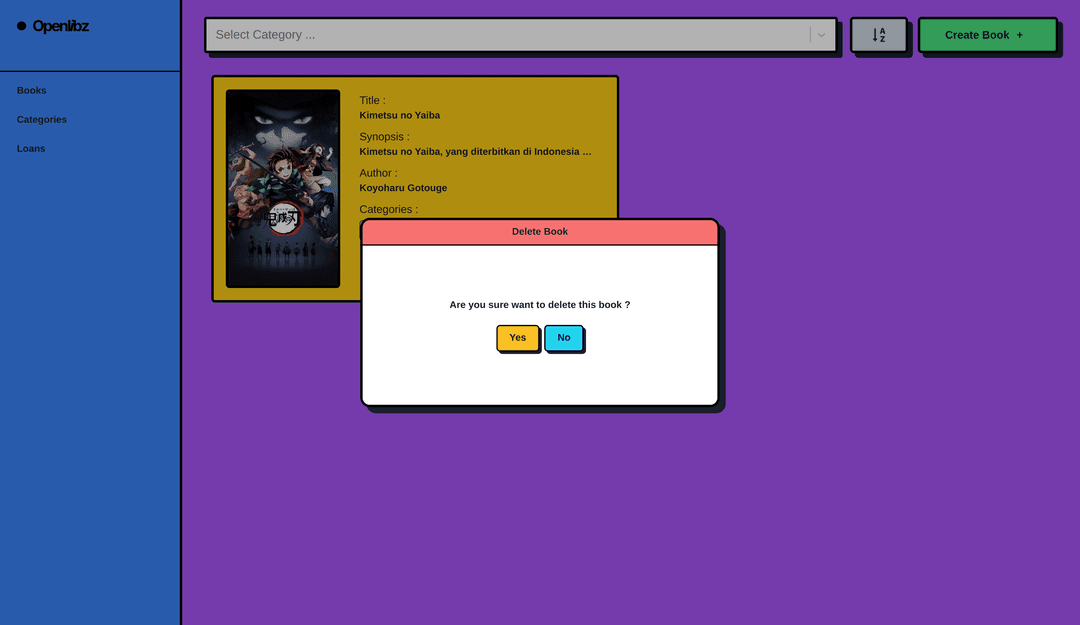Click the Openlibz brand name
This screenshot has width=1080, height=625.
click(61, 26)
